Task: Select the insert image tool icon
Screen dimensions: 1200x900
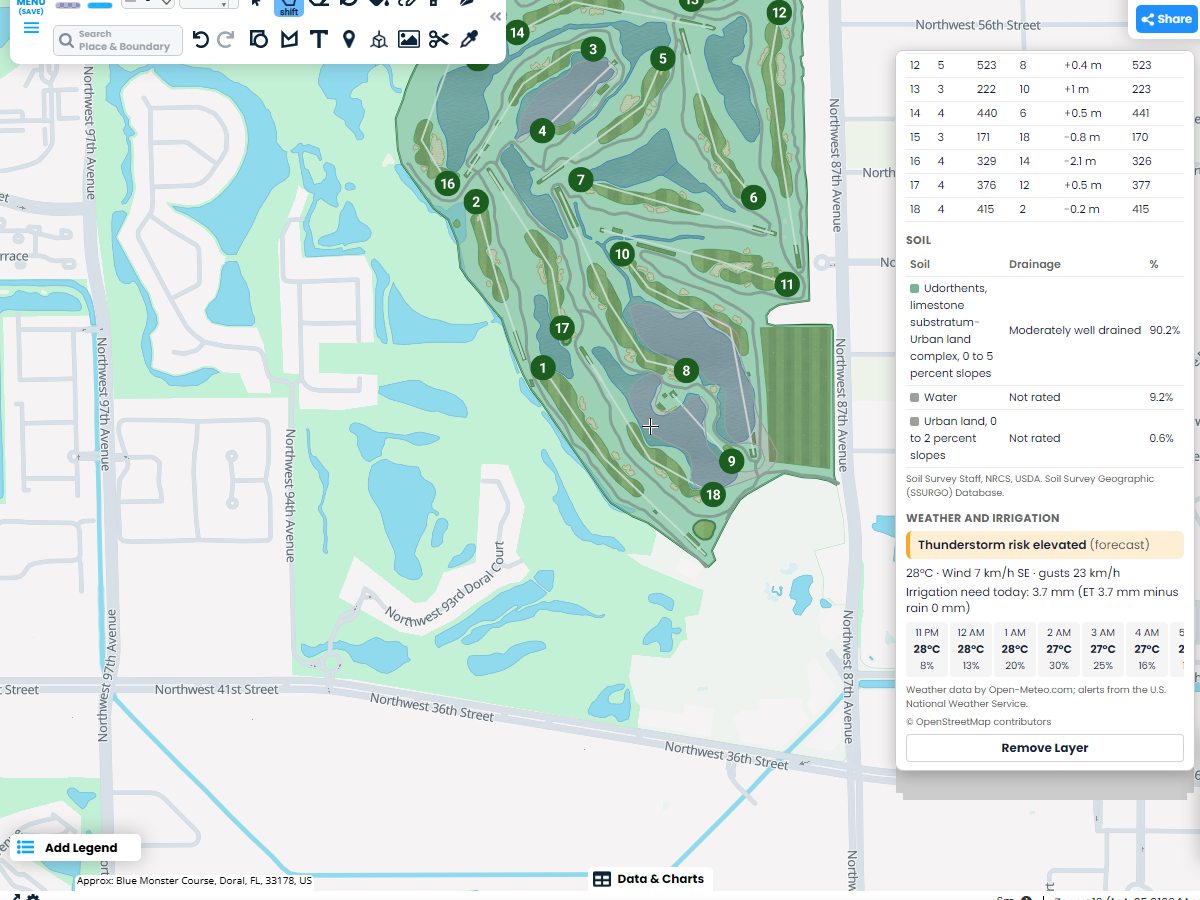Action: [408, 39]
